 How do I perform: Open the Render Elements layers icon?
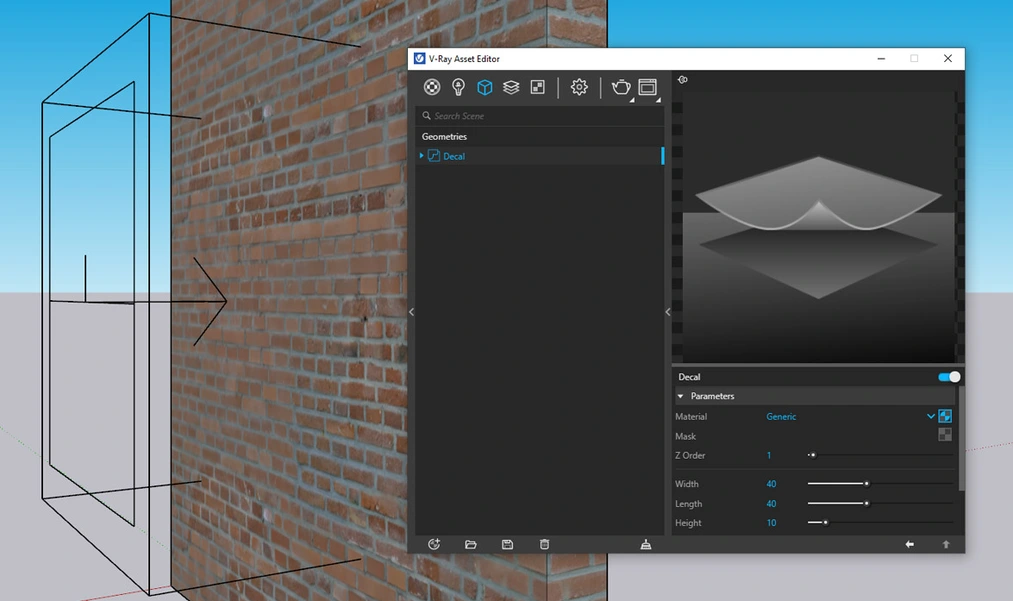pos(511,87)
